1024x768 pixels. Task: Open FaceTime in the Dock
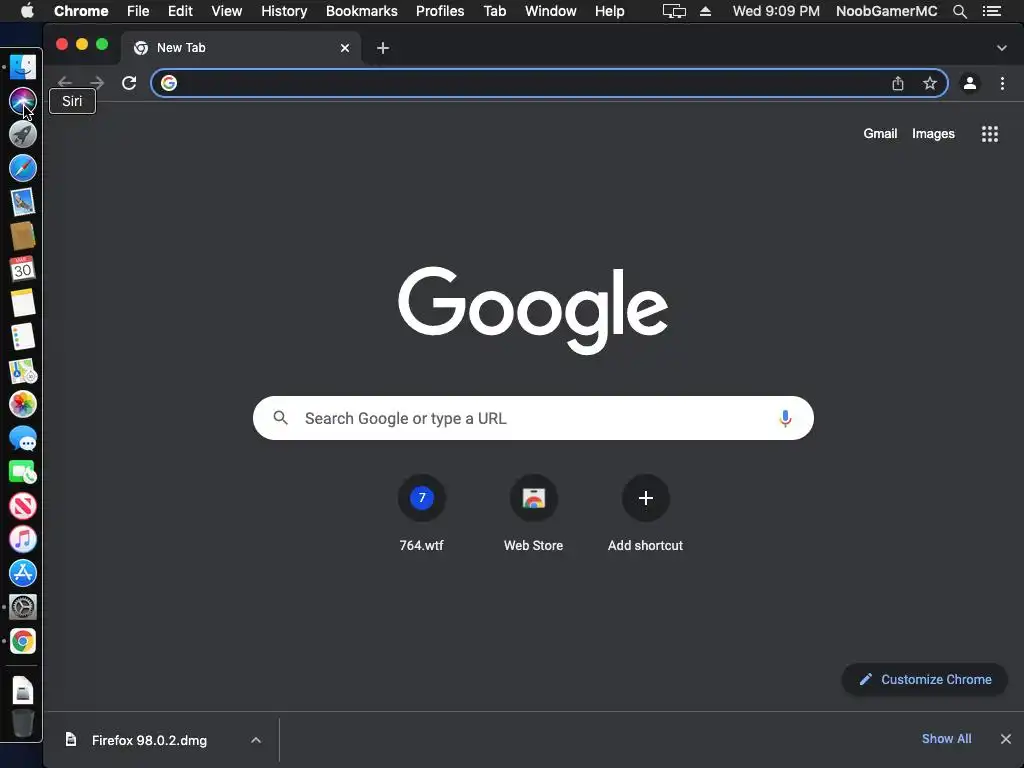[23, 472]
